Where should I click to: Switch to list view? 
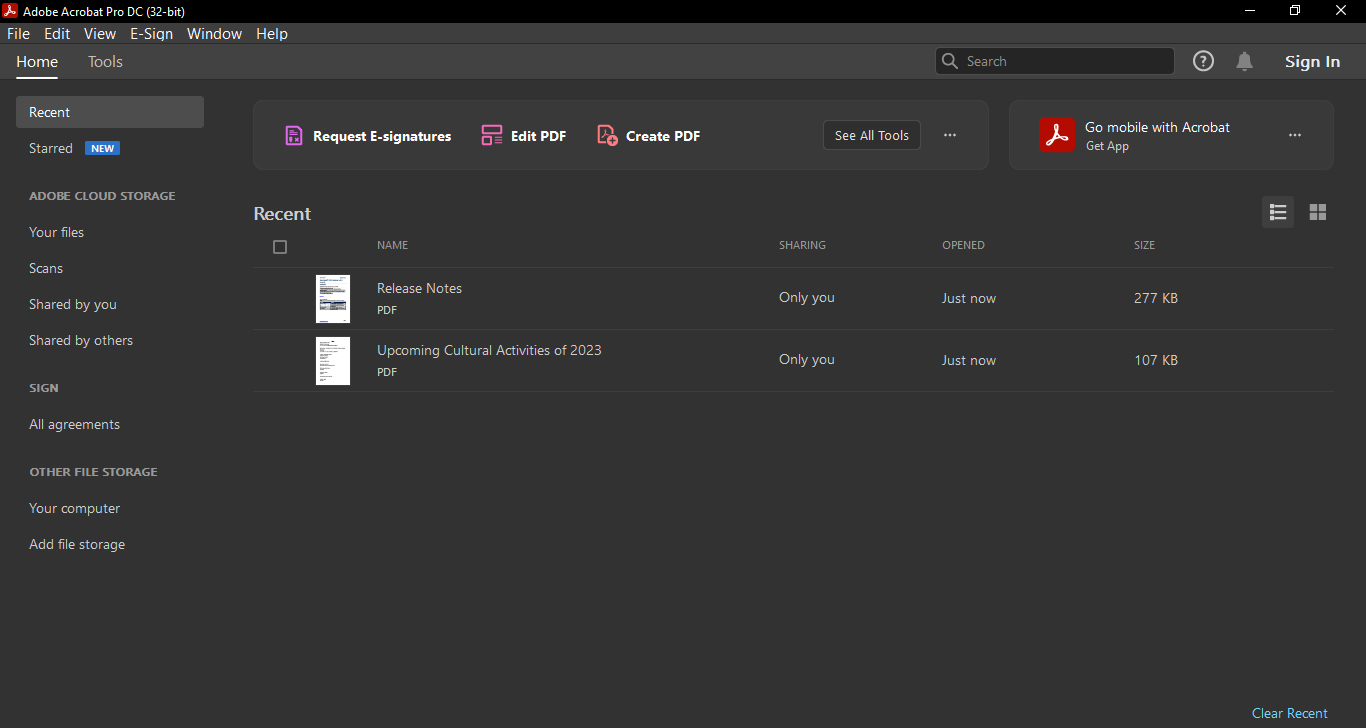pos(1278,212)
